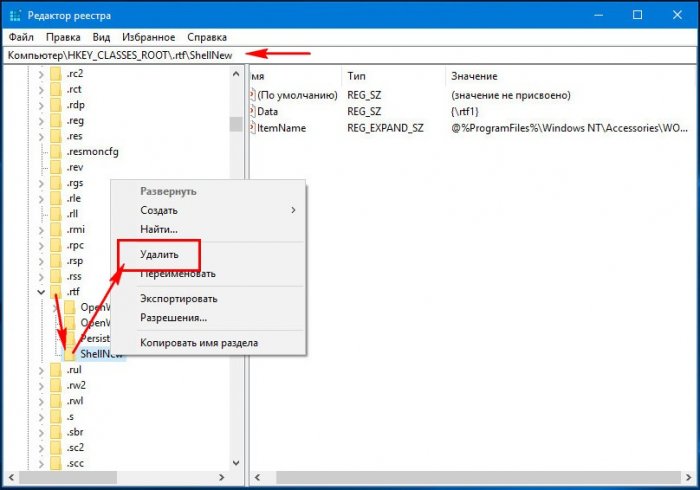Click Копировать имя раздела menu entry

tap(198, 343)
